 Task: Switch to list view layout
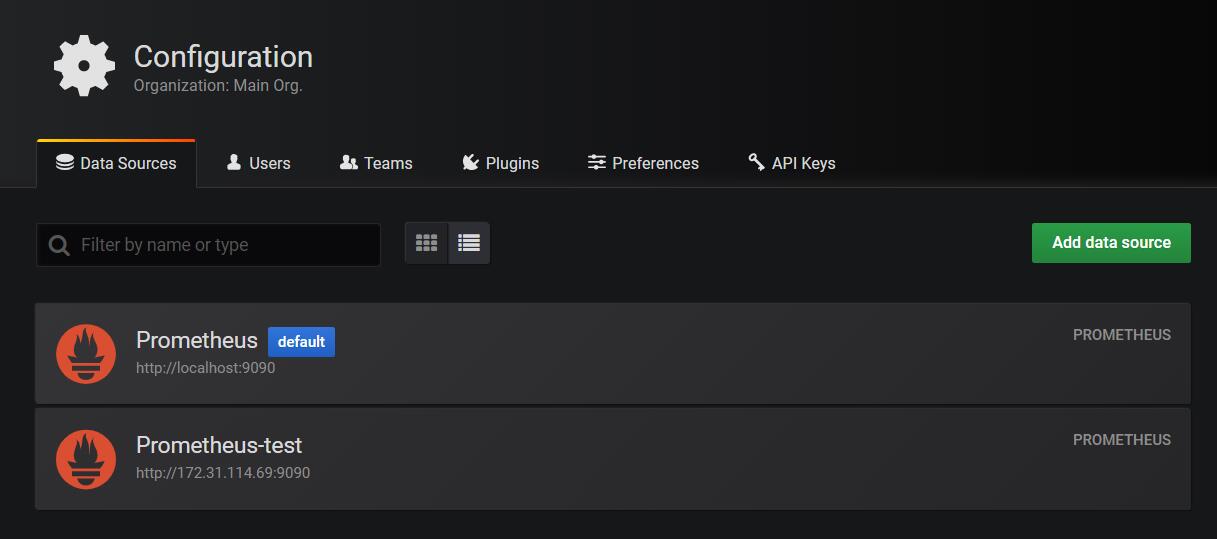(x=469, y=243)
